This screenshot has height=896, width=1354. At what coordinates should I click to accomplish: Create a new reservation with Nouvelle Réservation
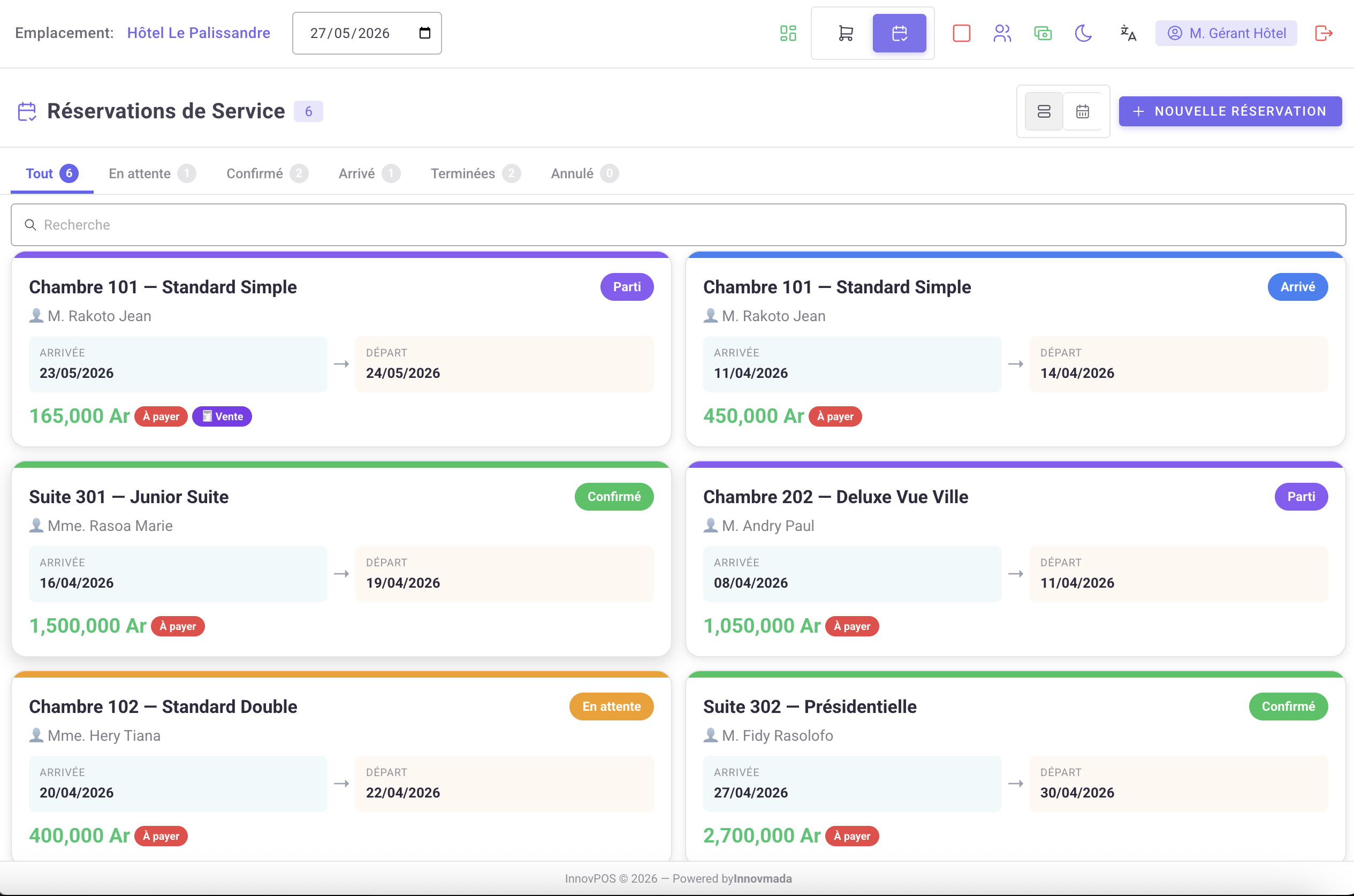tap(1230, 111)
